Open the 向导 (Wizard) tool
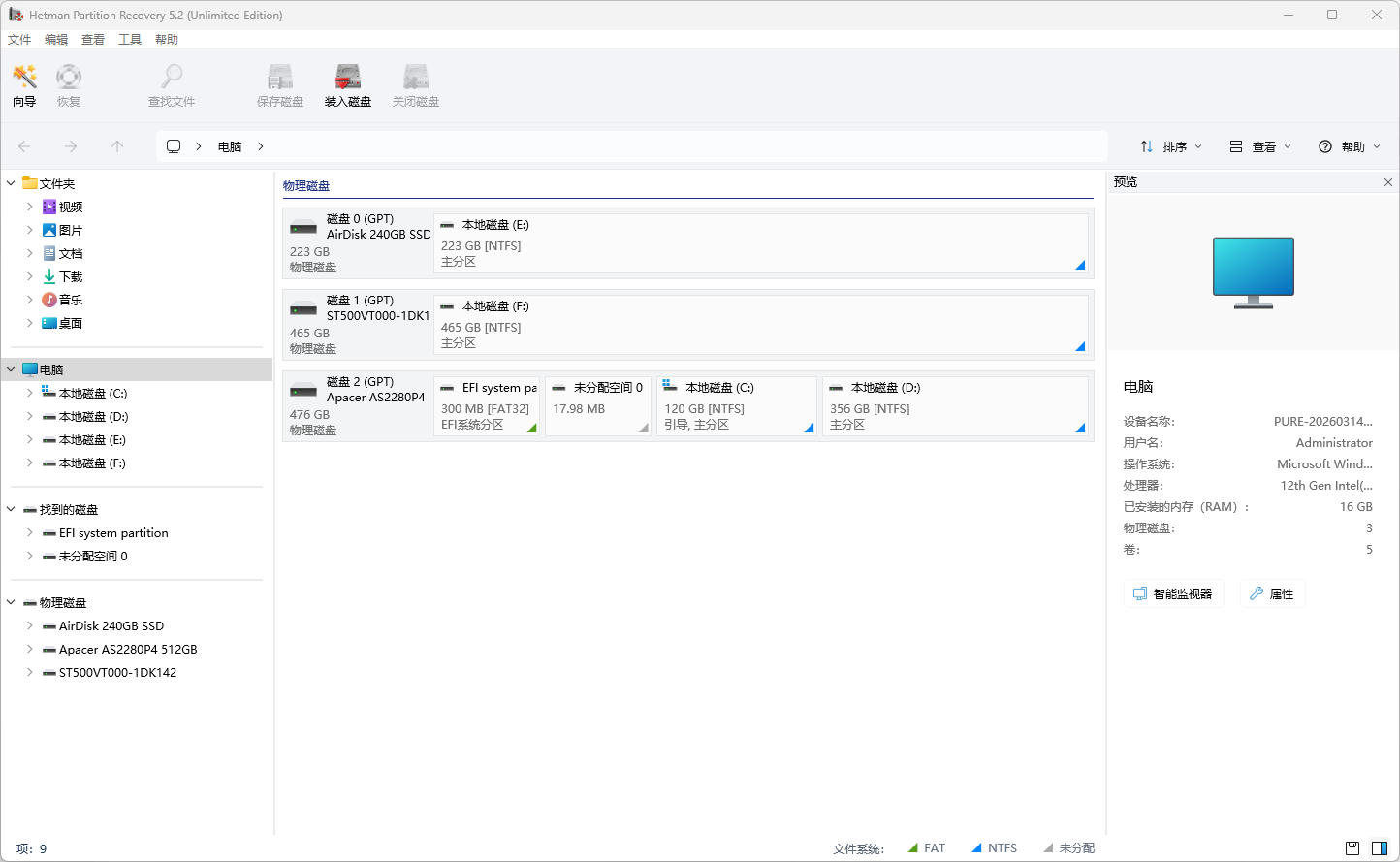The height and width of the screenshot is (862, 1400). (23, 84)
